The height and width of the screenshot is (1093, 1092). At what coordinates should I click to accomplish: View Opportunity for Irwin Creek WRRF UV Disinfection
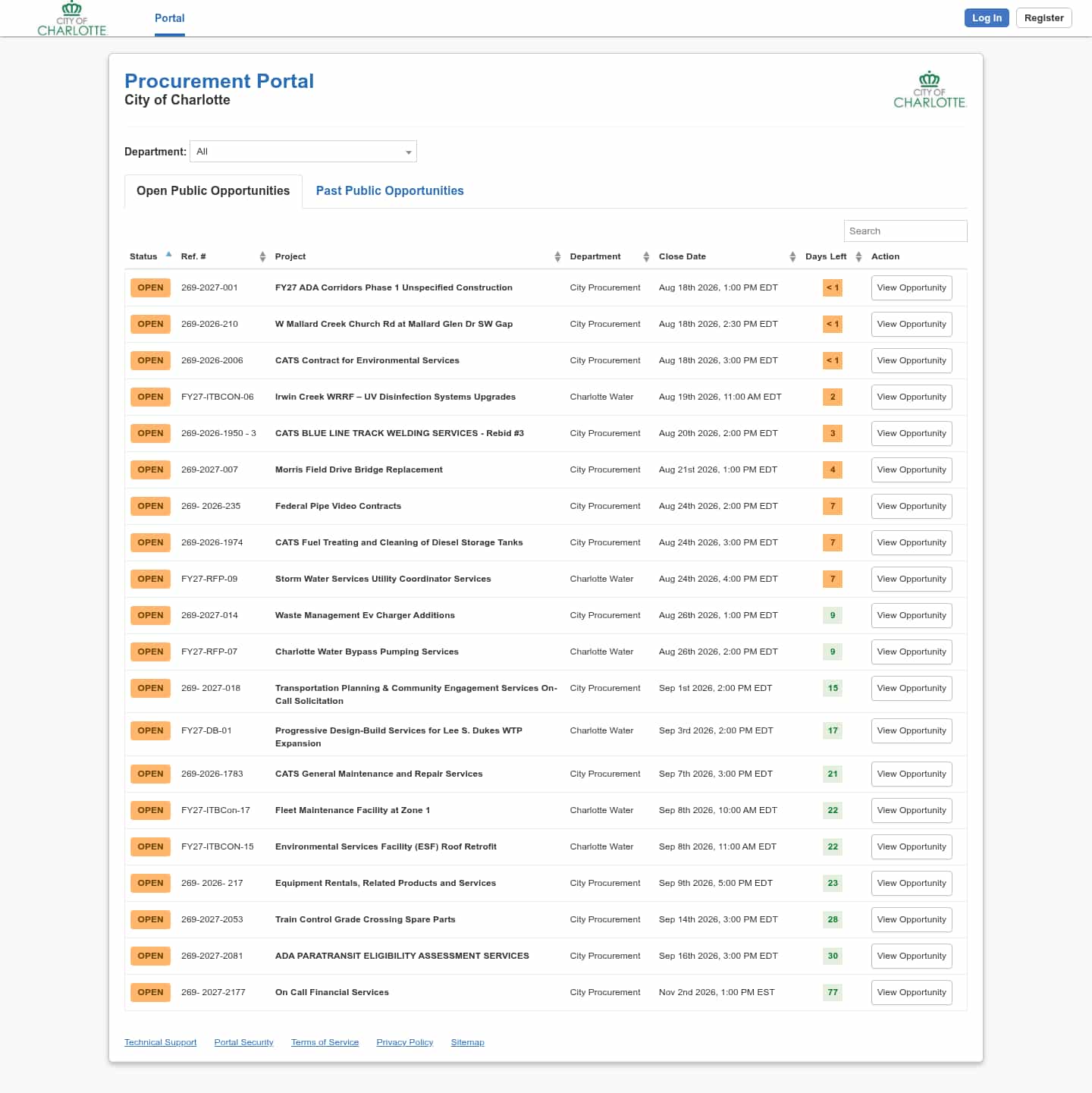click(x=912, y=397)
